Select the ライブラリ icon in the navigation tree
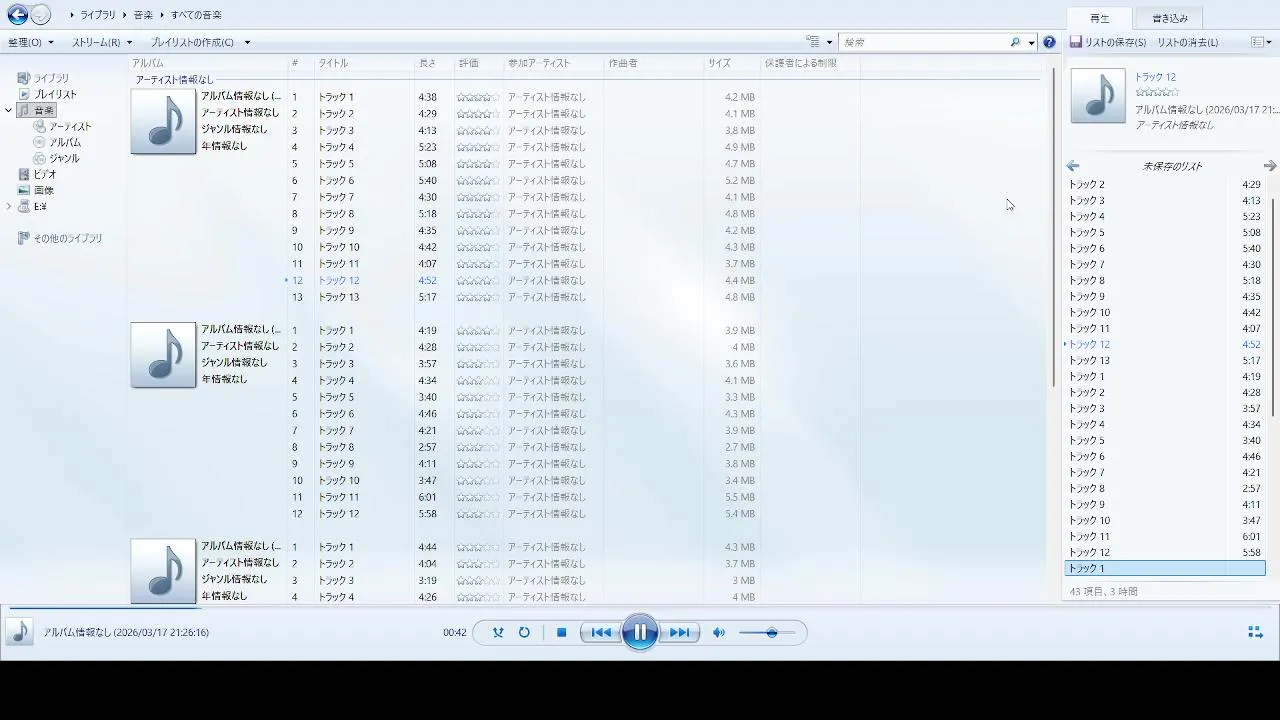 point(25,78)
